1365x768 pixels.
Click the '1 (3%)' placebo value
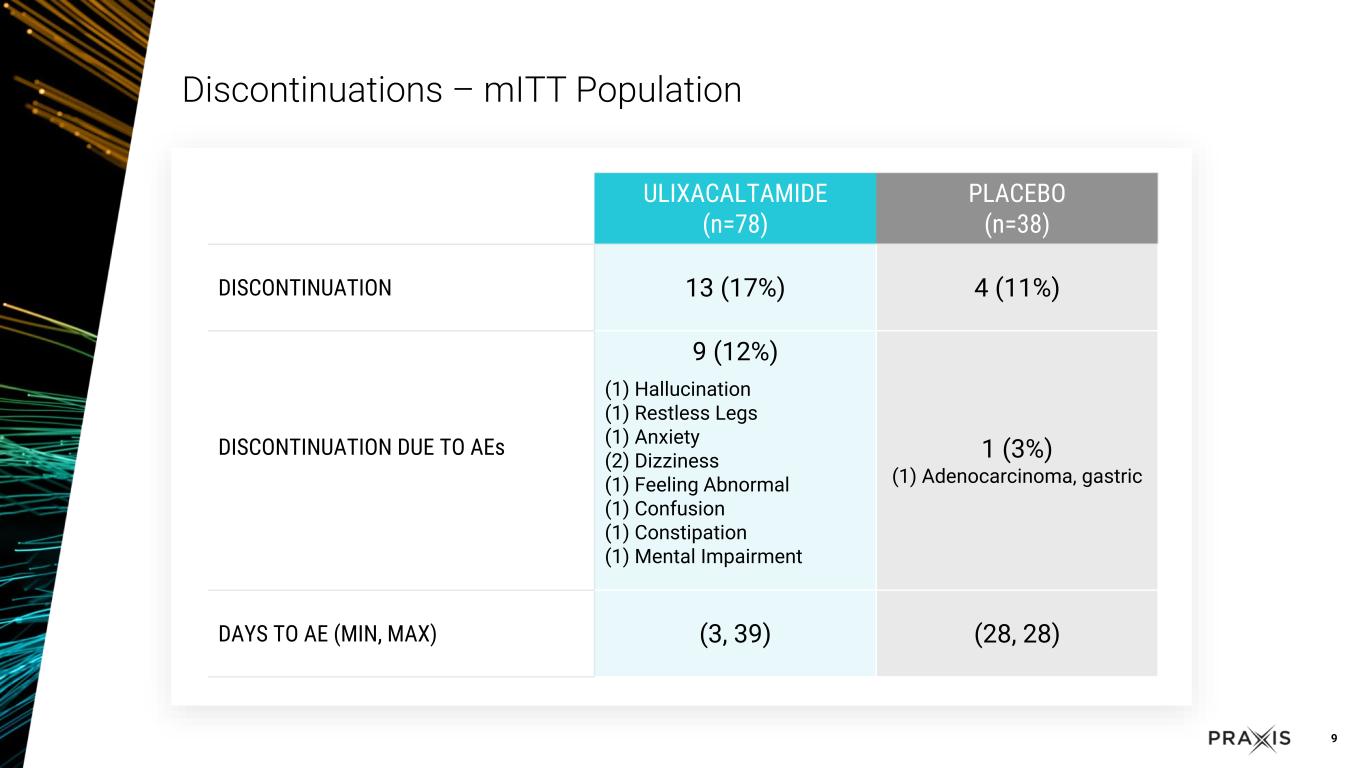pos(1016,449)
